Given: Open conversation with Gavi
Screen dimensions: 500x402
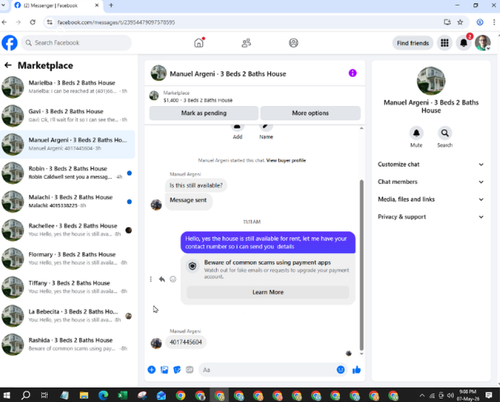Looking at the screenshot, I should click(x=68, y=116).
